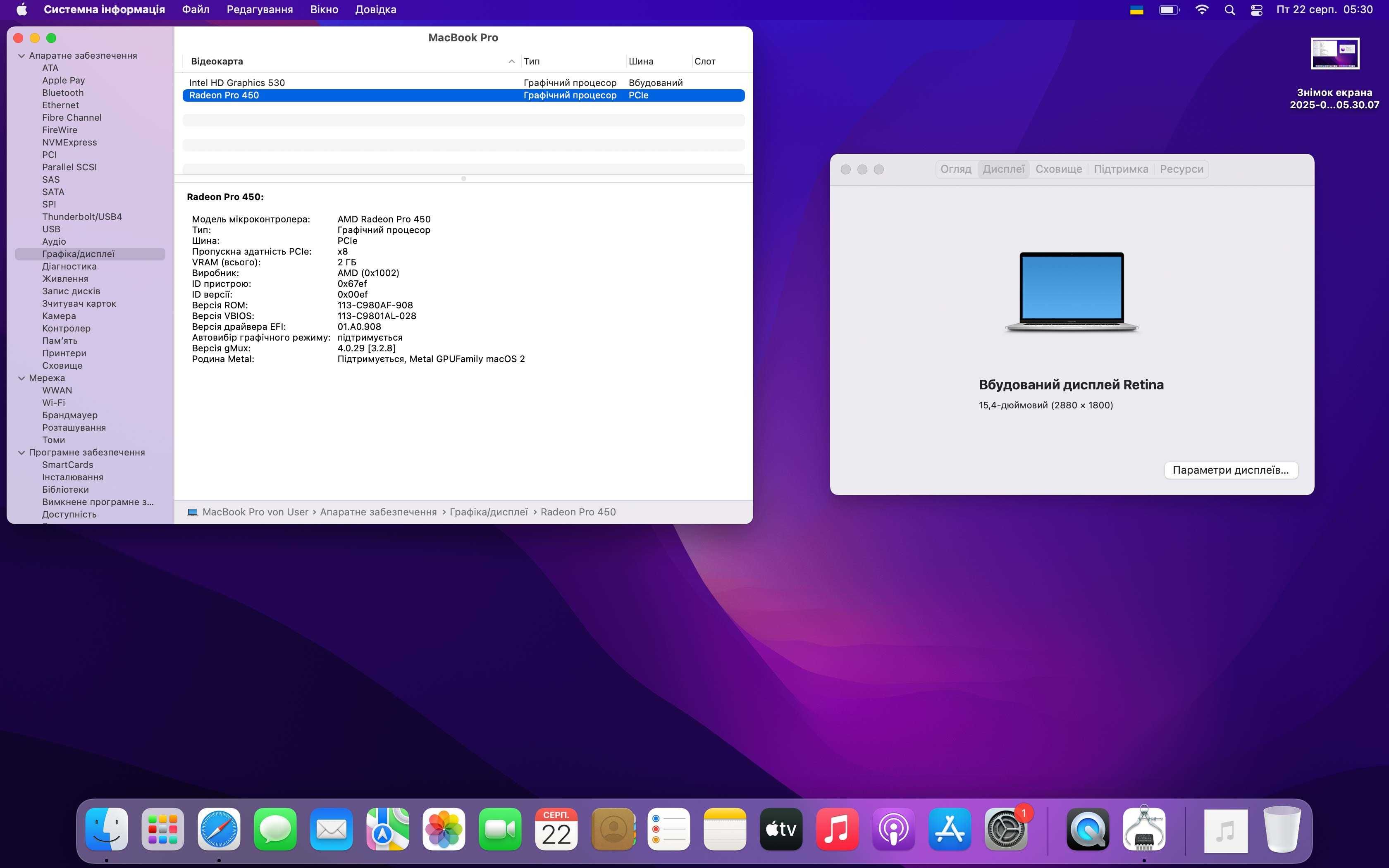Switch to the Підтримка tab
This screenshot has width=1389, height=868.
(1120, 169)
